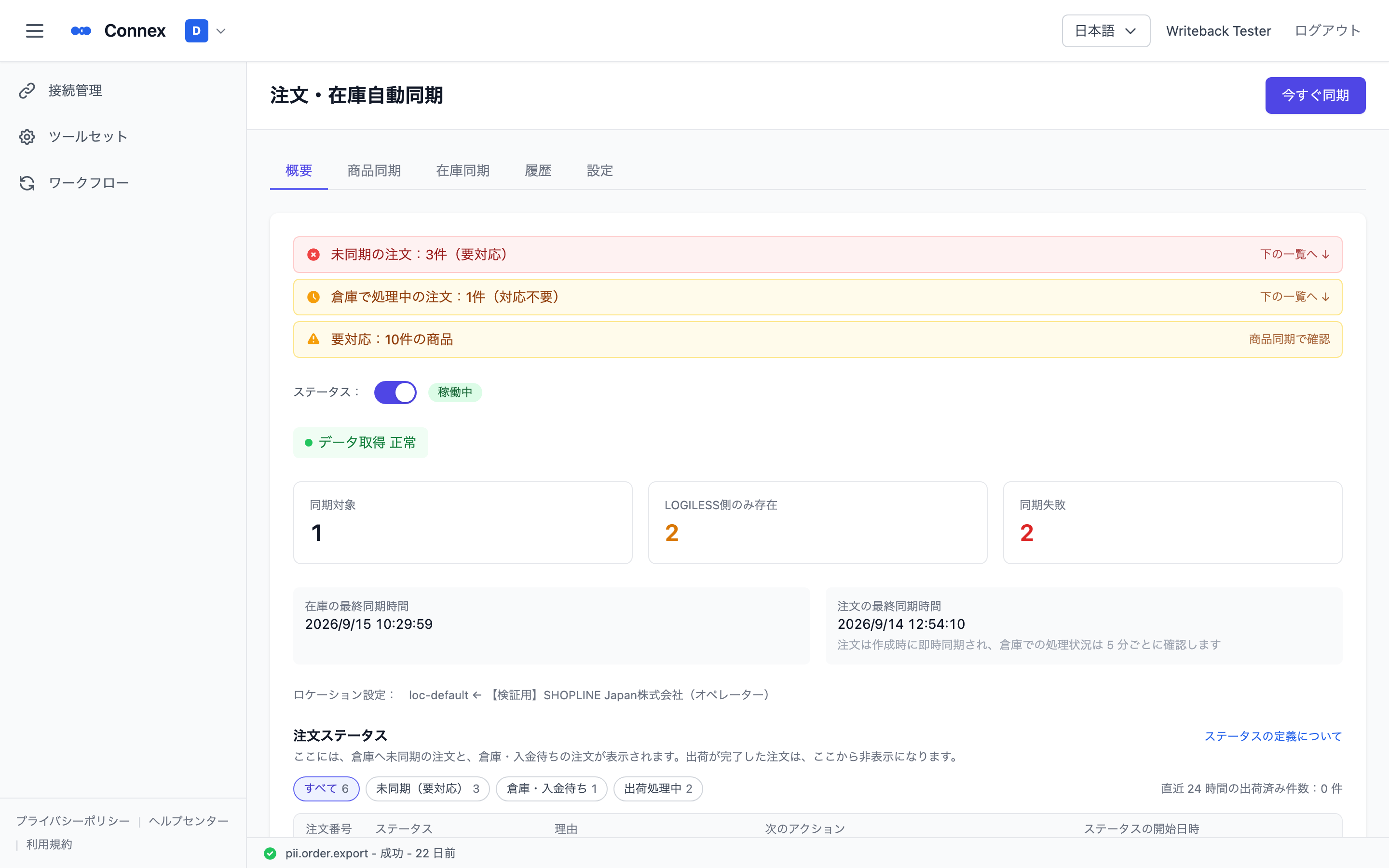Click the 同期対象 count card
The height and width of the screenshot is (868, 1389).
point(463,522)
